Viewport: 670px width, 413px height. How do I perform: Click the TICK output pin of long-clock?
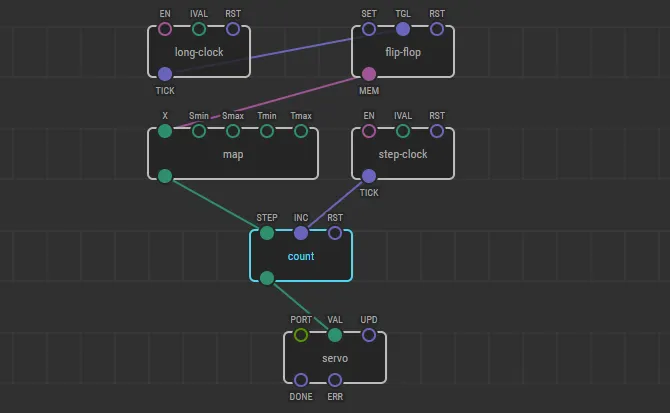[165, 73]
